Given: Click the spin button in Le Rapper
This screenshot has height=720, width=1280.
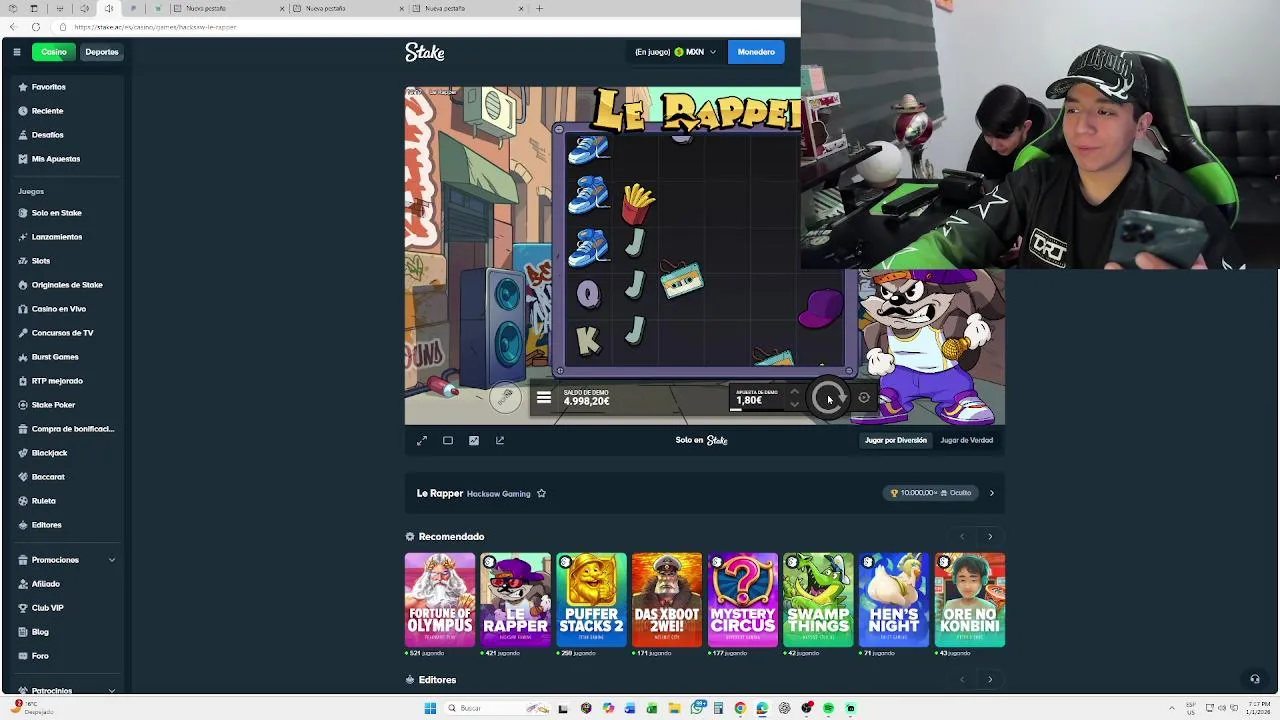Looking at the screenshot, I should coord(828,398).
